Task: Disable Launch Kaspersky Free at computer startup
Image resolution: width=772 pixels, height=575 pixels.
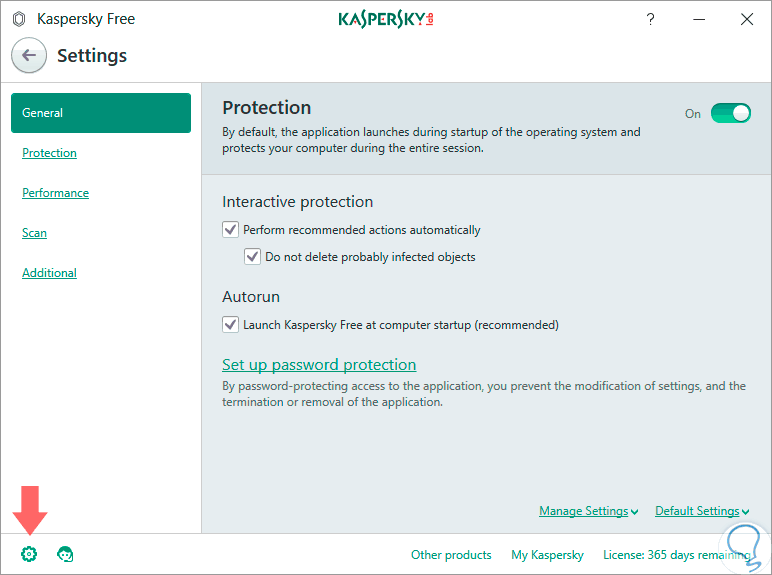Action: [231, 325]
